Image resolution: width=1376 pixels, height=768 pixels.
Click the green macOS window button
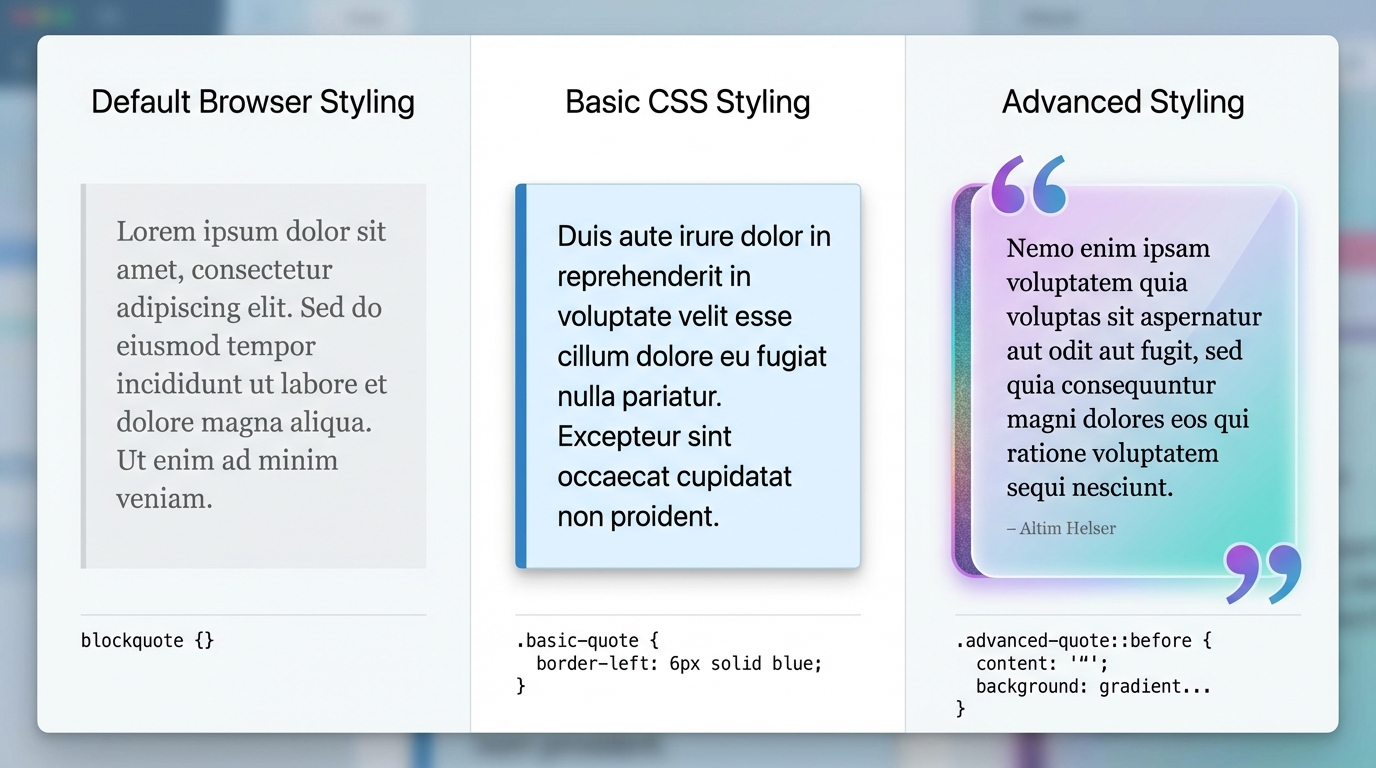64,14
